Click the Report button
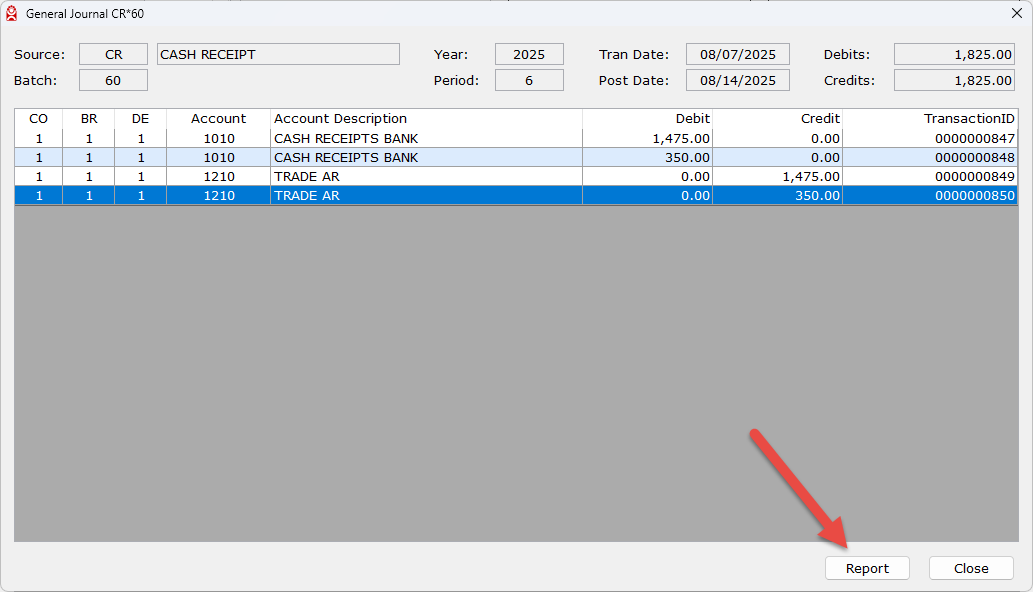Screen dimensions: 1033x592 point(867,568)
